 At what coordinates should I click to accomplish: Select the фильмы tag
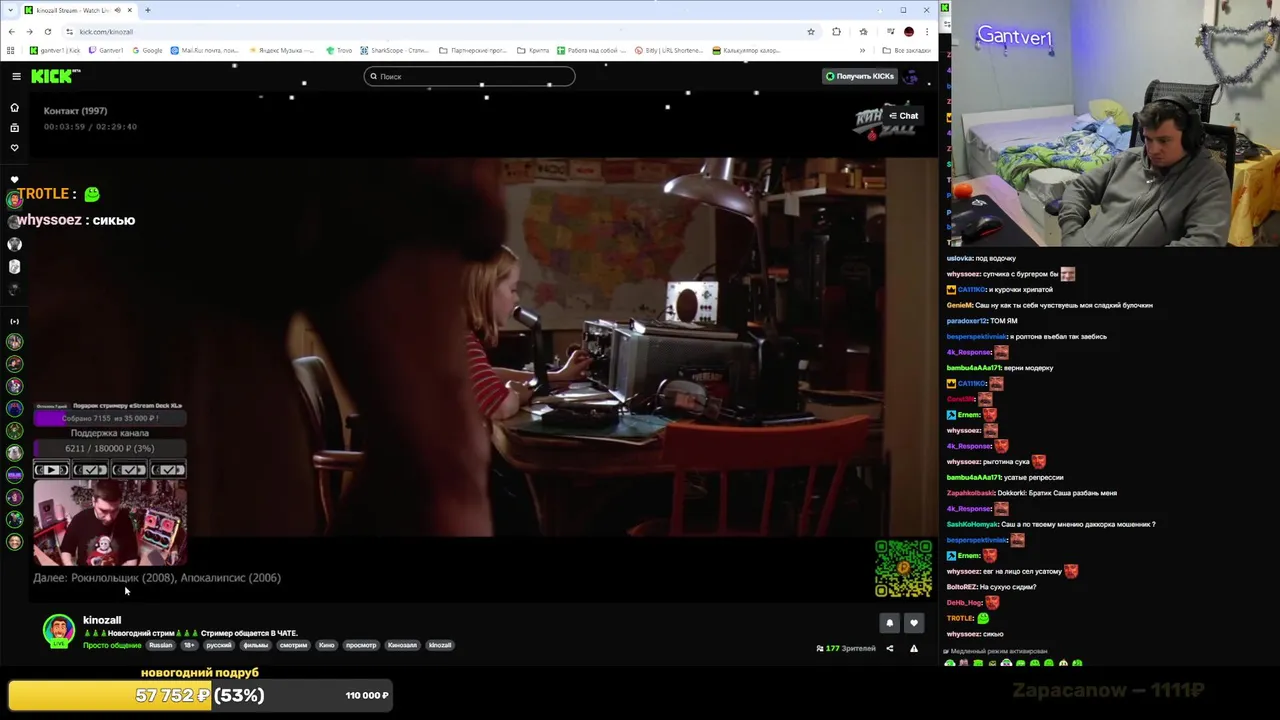[256, 645]
